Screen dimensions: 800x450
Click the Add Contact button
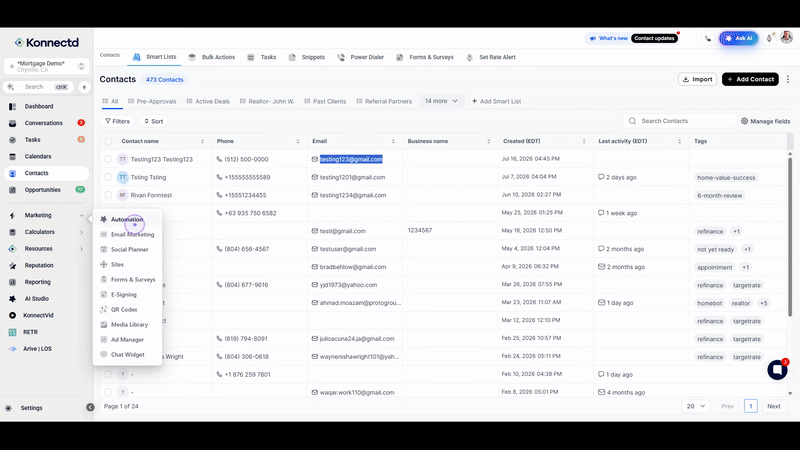point(750,79)
